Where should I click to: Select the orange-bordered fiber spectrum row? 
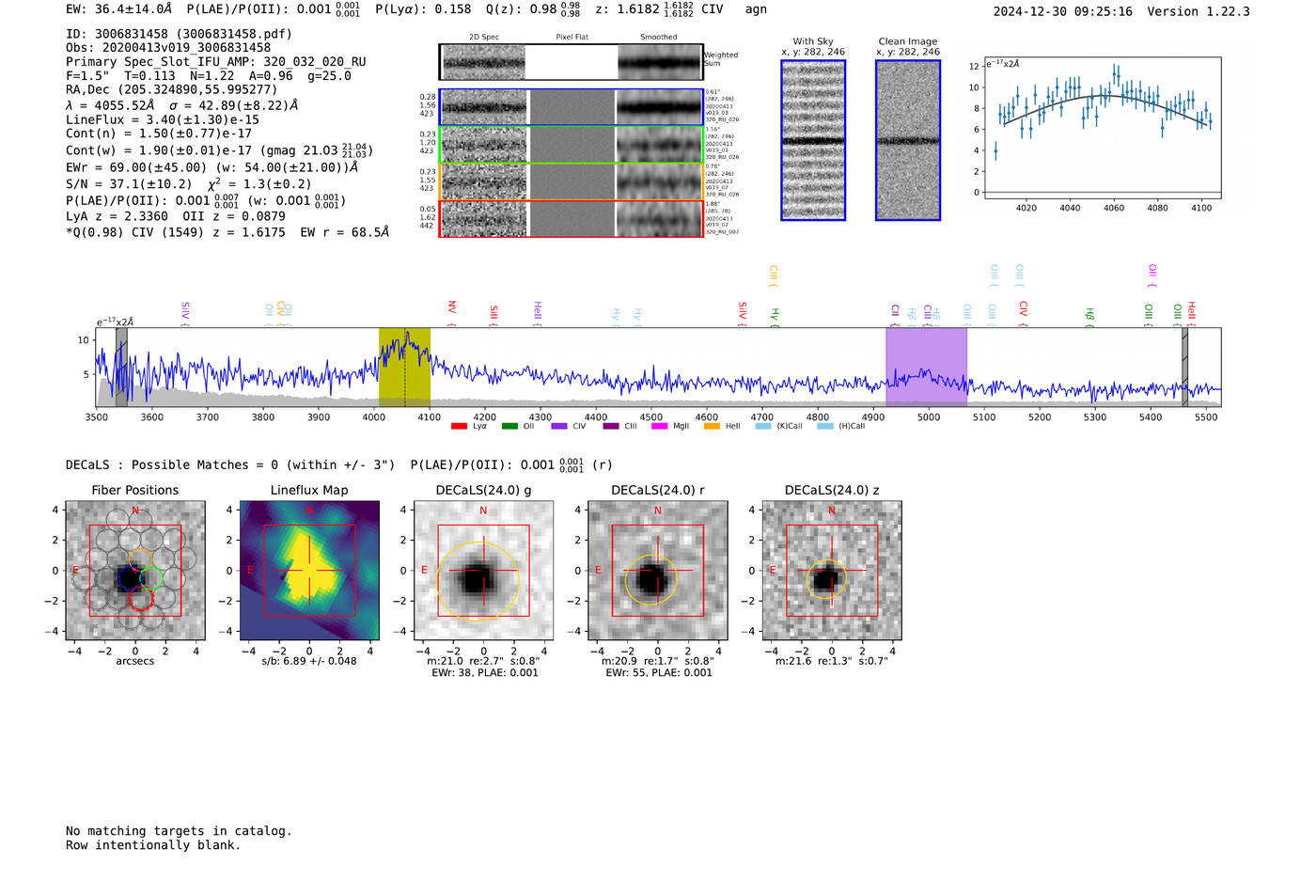572,181
